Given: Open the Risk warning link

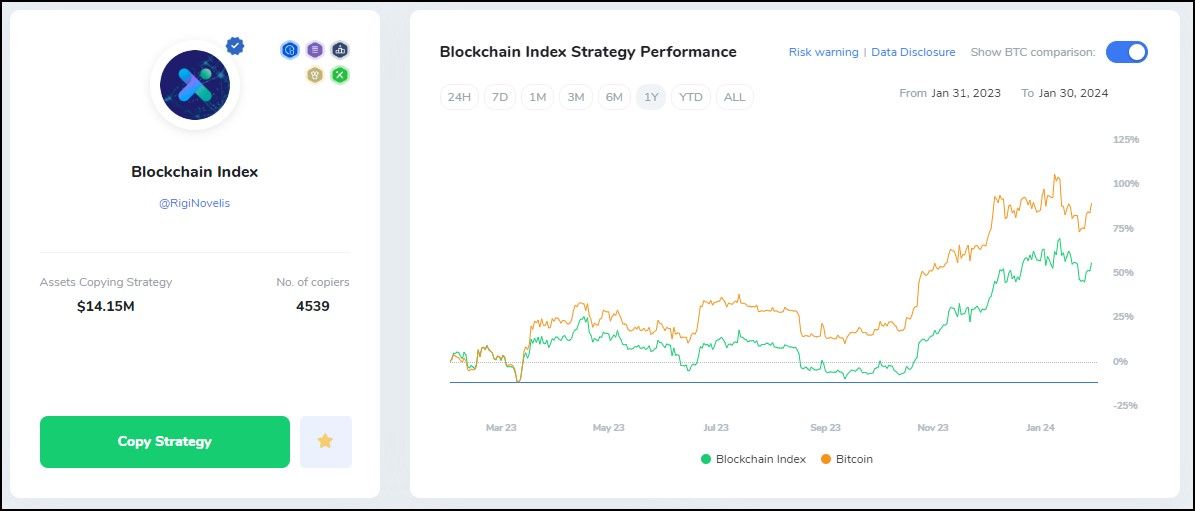Looking at the screenshot, I should tap(823, 52).
